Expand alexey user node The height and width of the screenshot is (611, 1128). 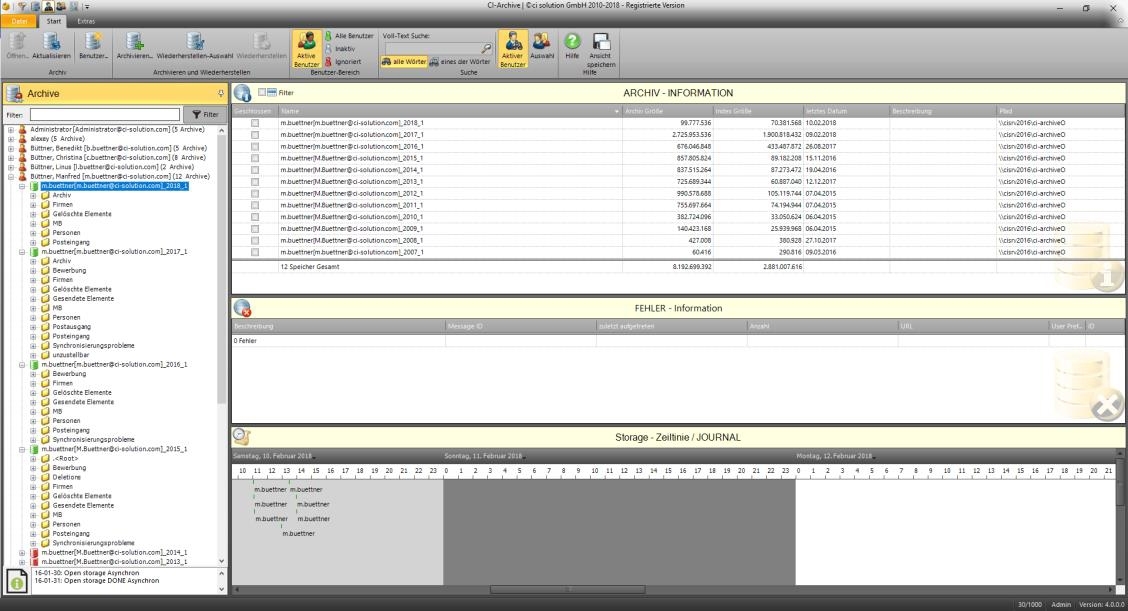(11, 139)
